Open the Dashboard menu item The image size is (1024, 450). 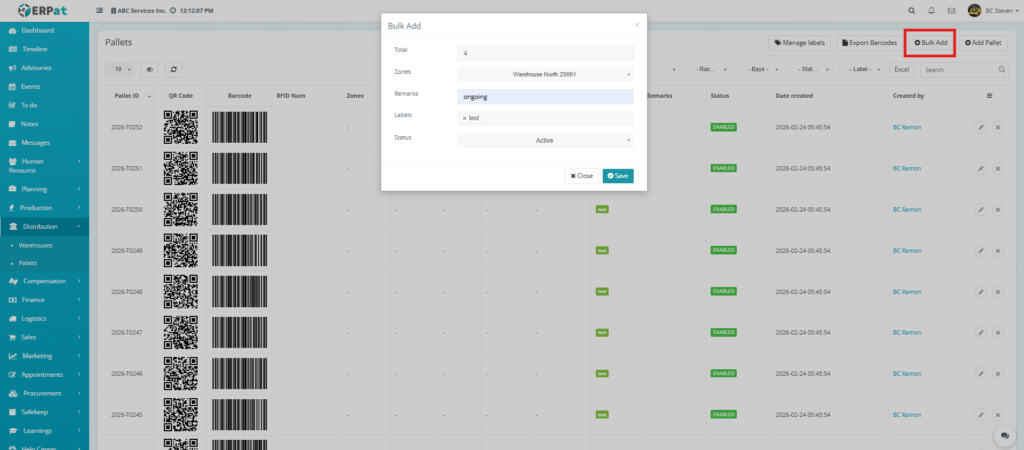(37, 30)
